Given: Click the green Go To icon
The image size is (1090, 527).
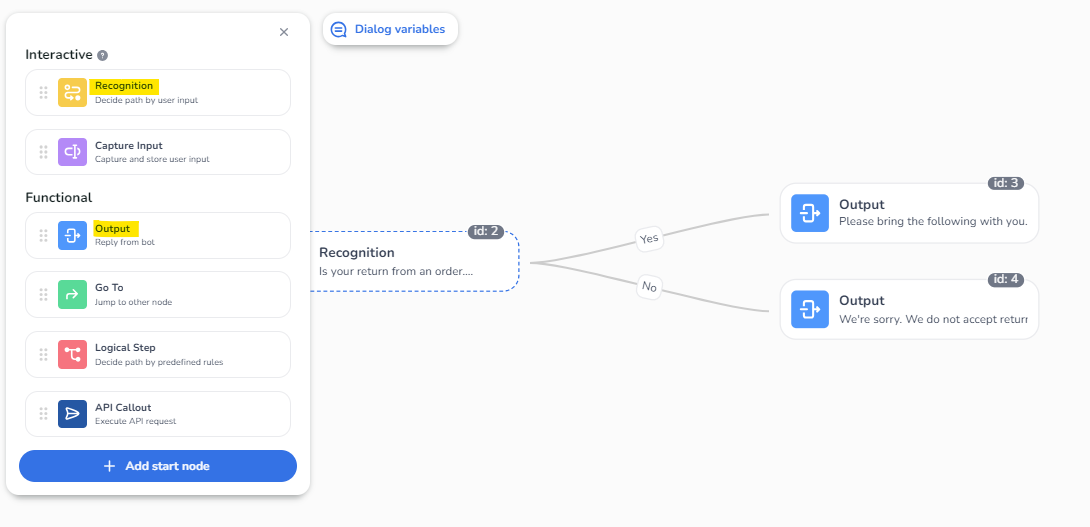Looking at the screenshot, I should [72, 295].
